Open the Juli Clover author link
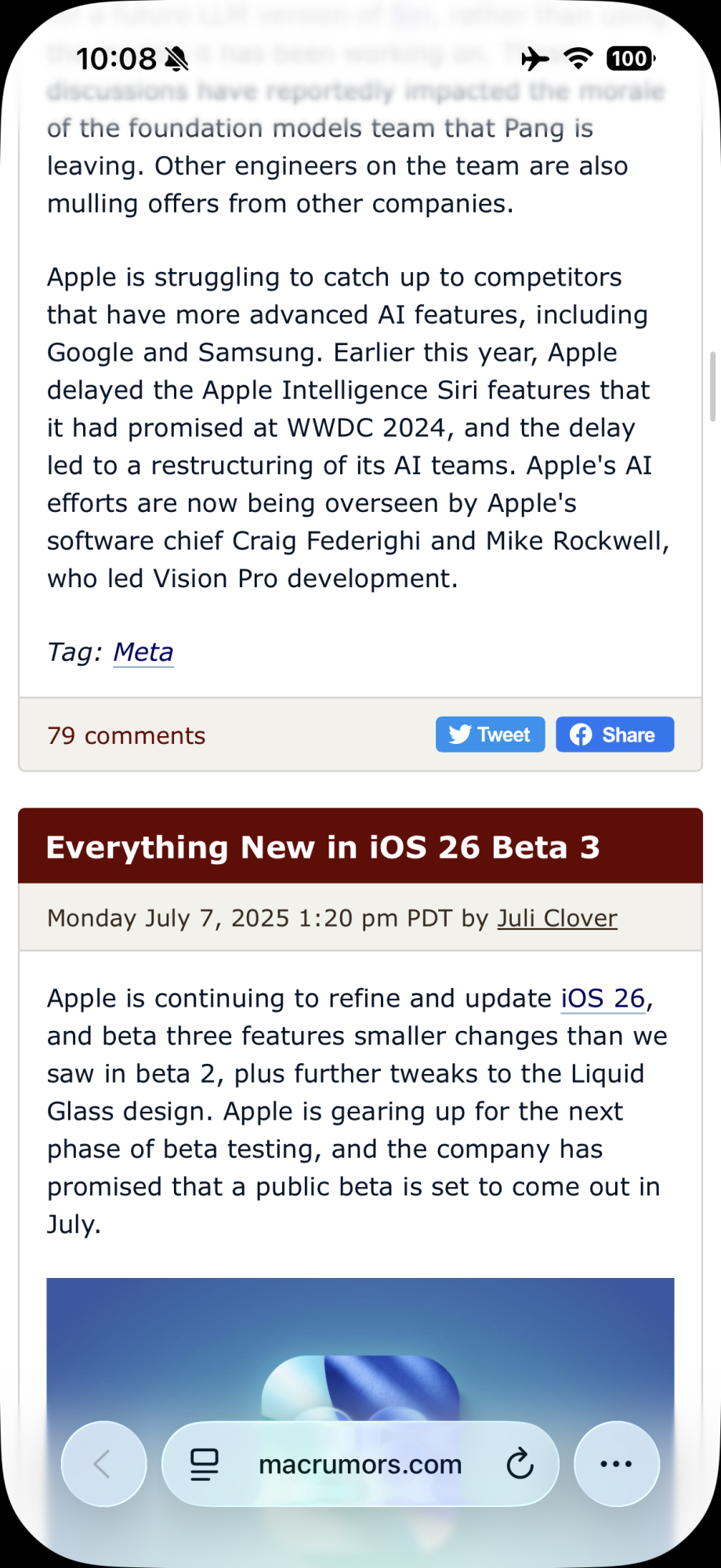721x1568 pixels. [557, 918]
